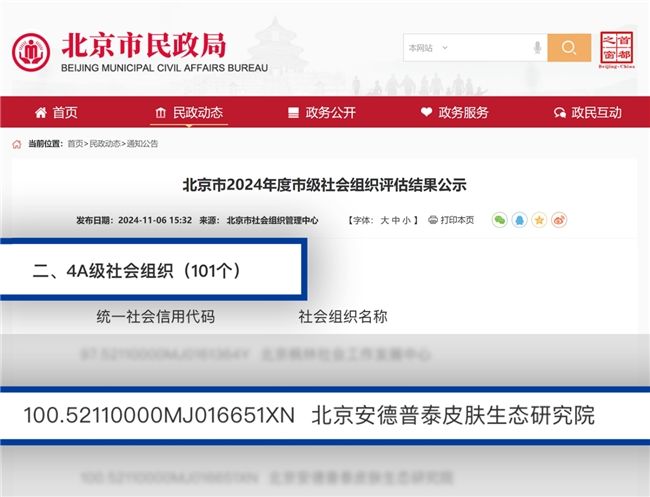The width and height of the screenshot is (650, 497).
Task: Click the home icon beside 首页
Action: [41, 112]
